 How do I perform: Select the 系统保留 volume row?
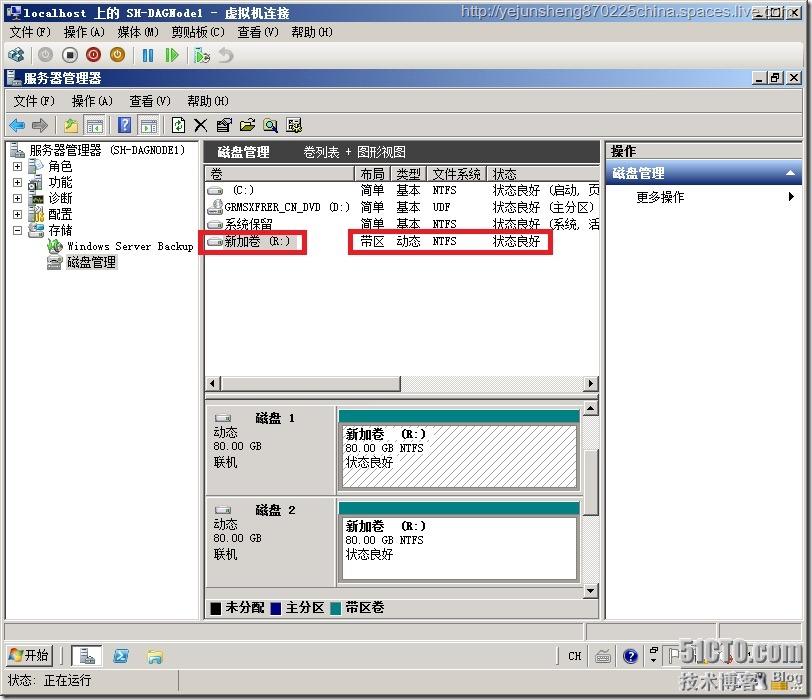coord(402,224)
